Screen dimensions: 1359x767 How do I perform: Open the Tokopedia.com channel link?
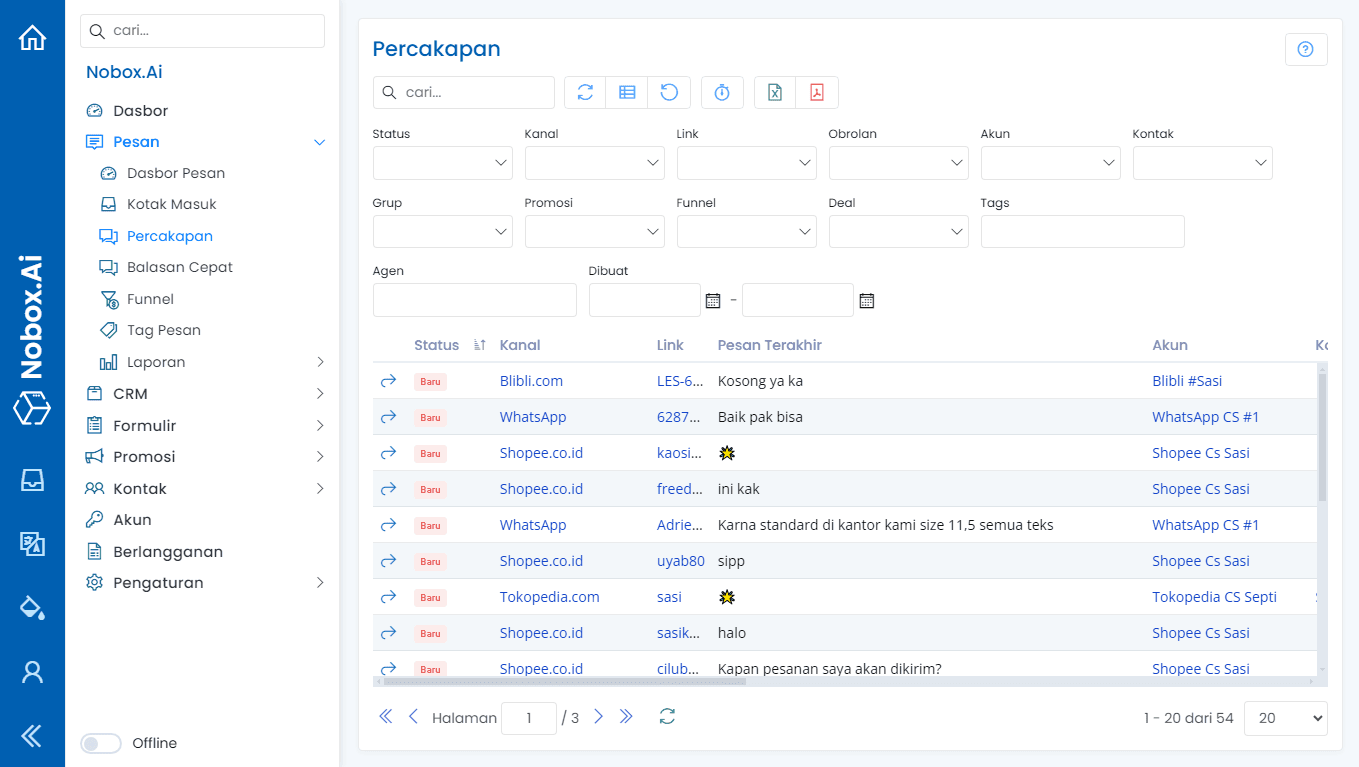tap(549, 596)
